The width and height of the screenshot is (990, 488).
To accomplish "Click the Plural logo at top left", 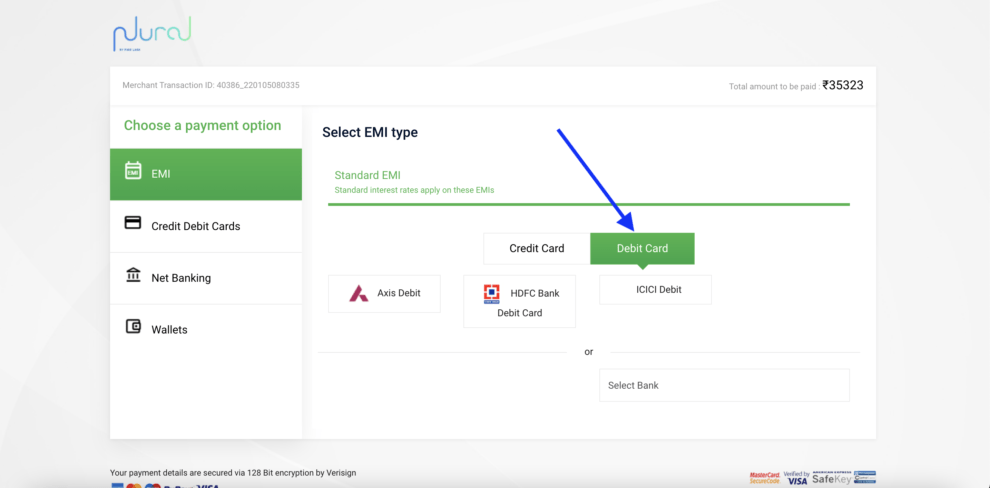I will (x=152, y=33).
